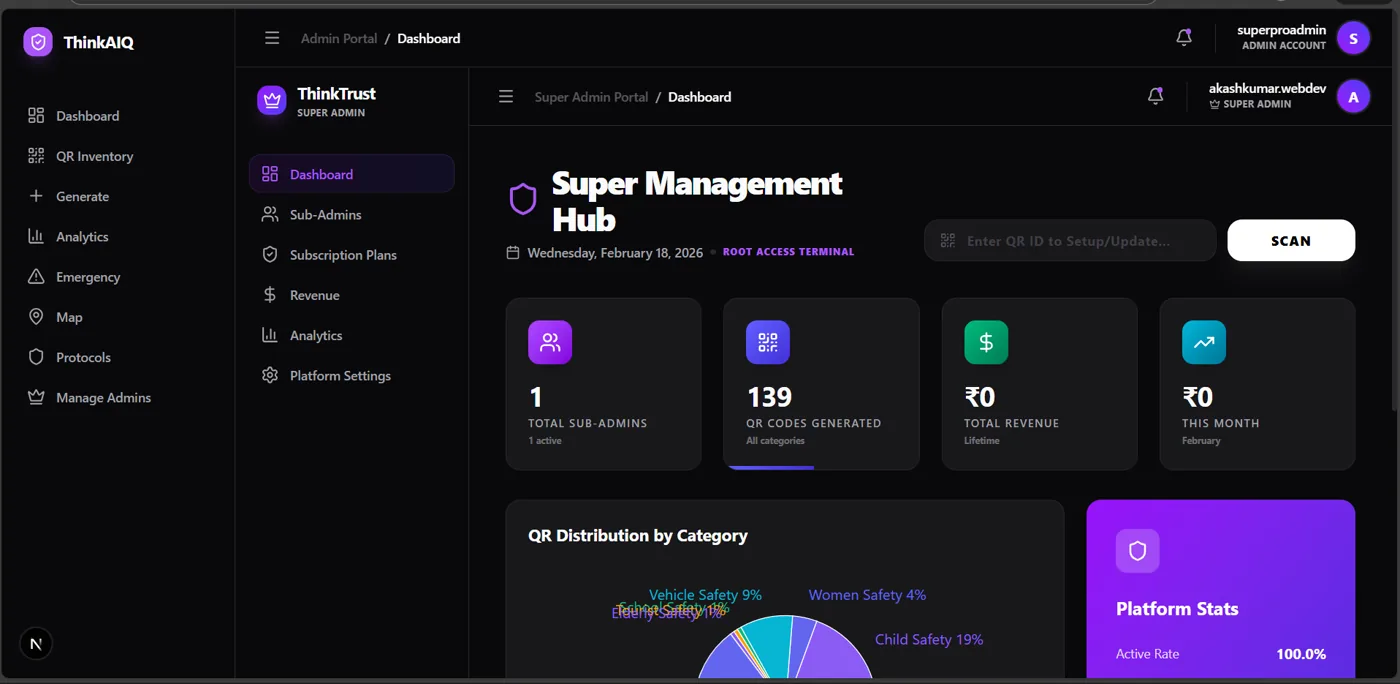Click the Total Revenue green dollar icon
The height and width of the screenshot is (684, 1400).
pos(986,342)
